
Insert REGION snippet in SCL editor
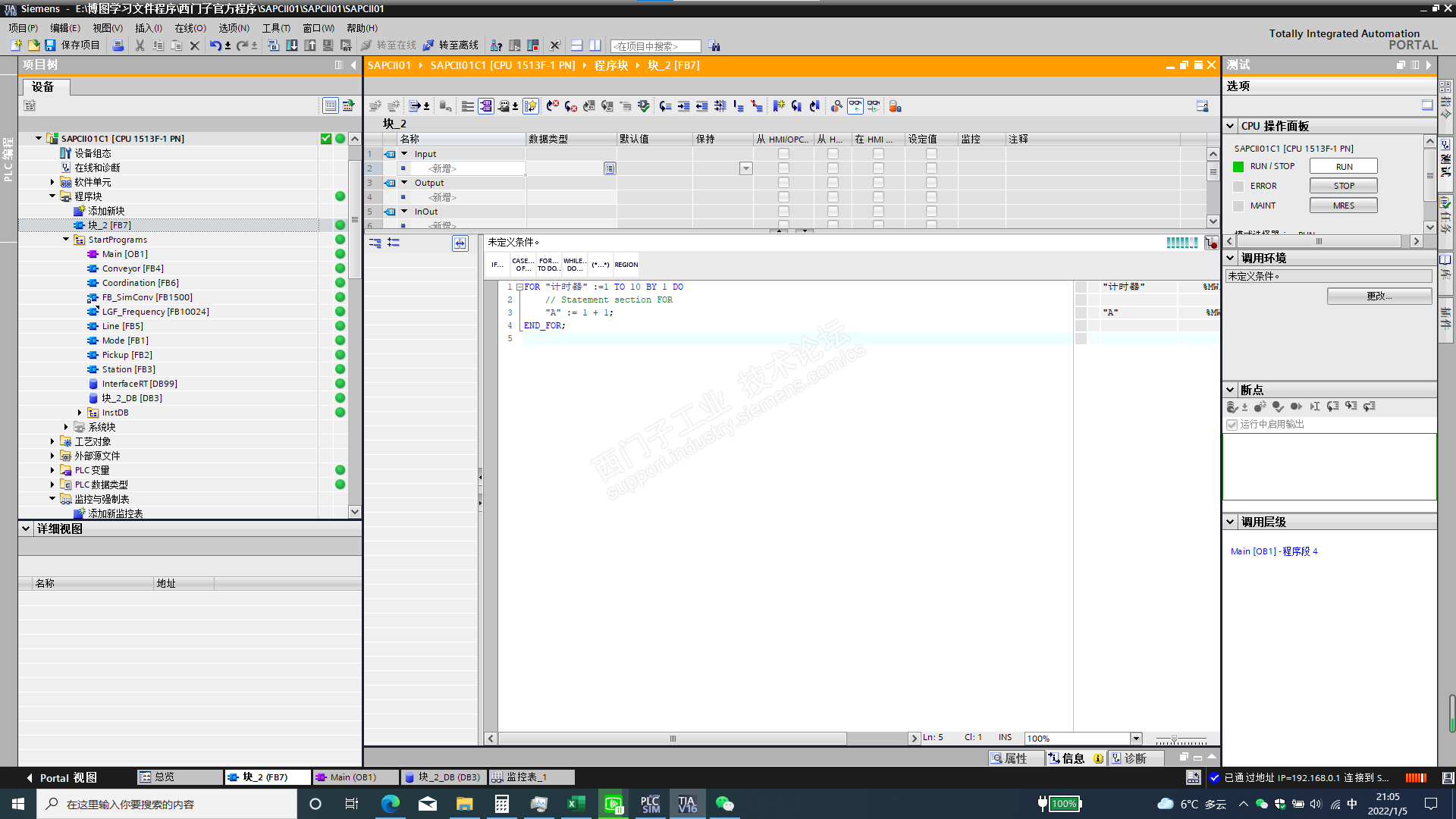pos(626,265)
